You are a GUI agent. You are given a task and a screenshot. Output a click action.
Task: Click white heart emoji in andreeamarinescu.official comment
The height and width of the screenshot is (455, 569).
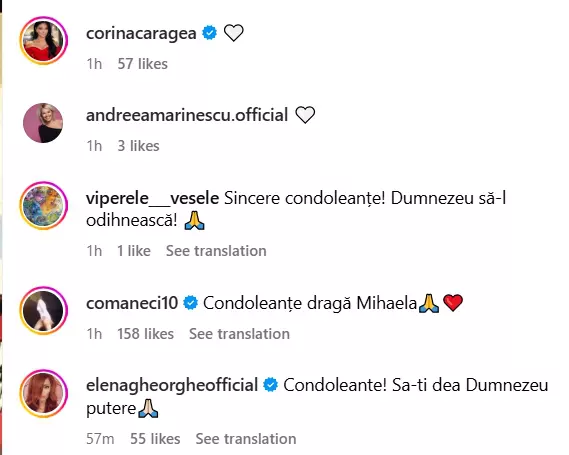(305, 115)
